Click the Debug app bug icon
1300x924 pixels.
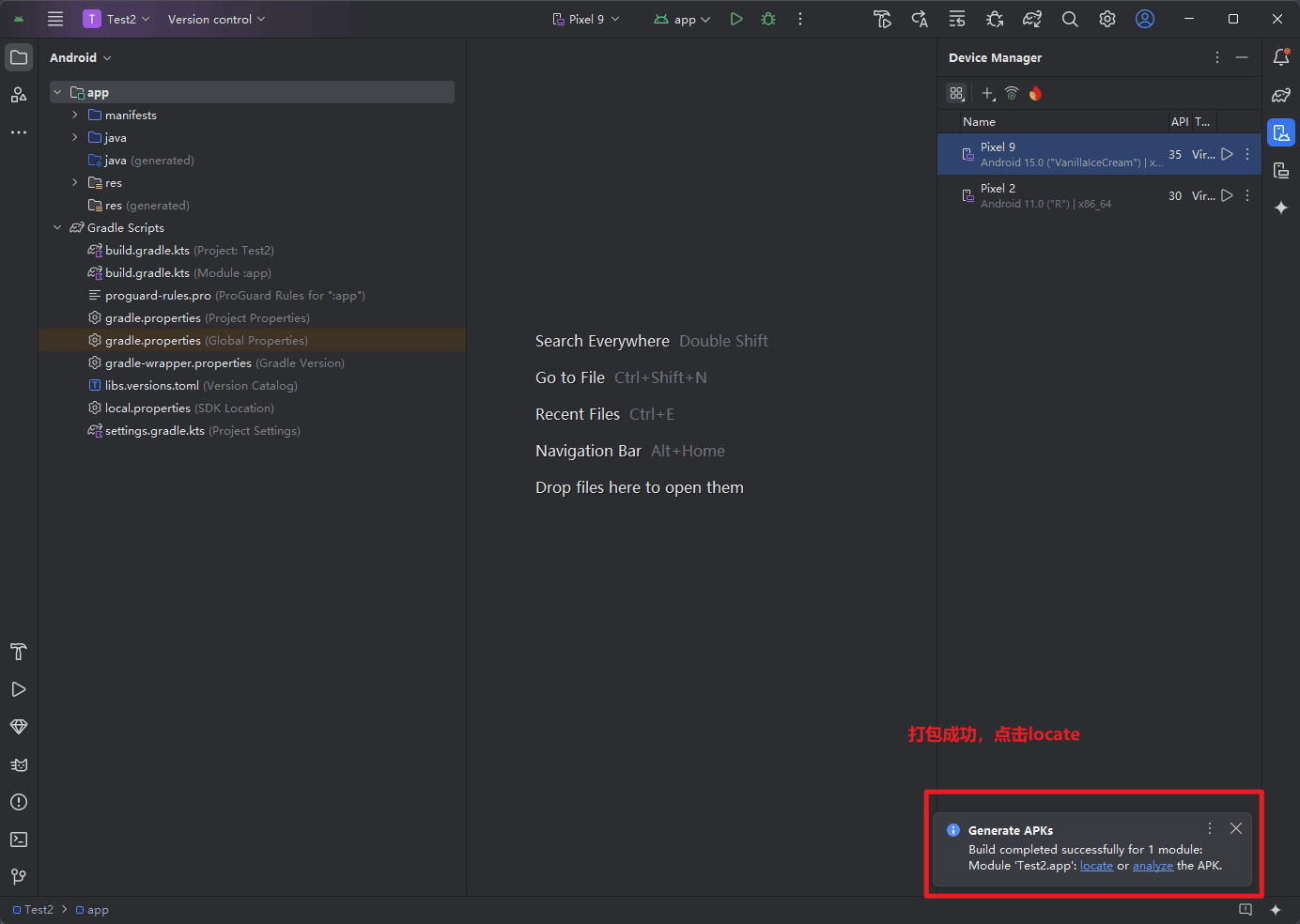tap(768, 19)
